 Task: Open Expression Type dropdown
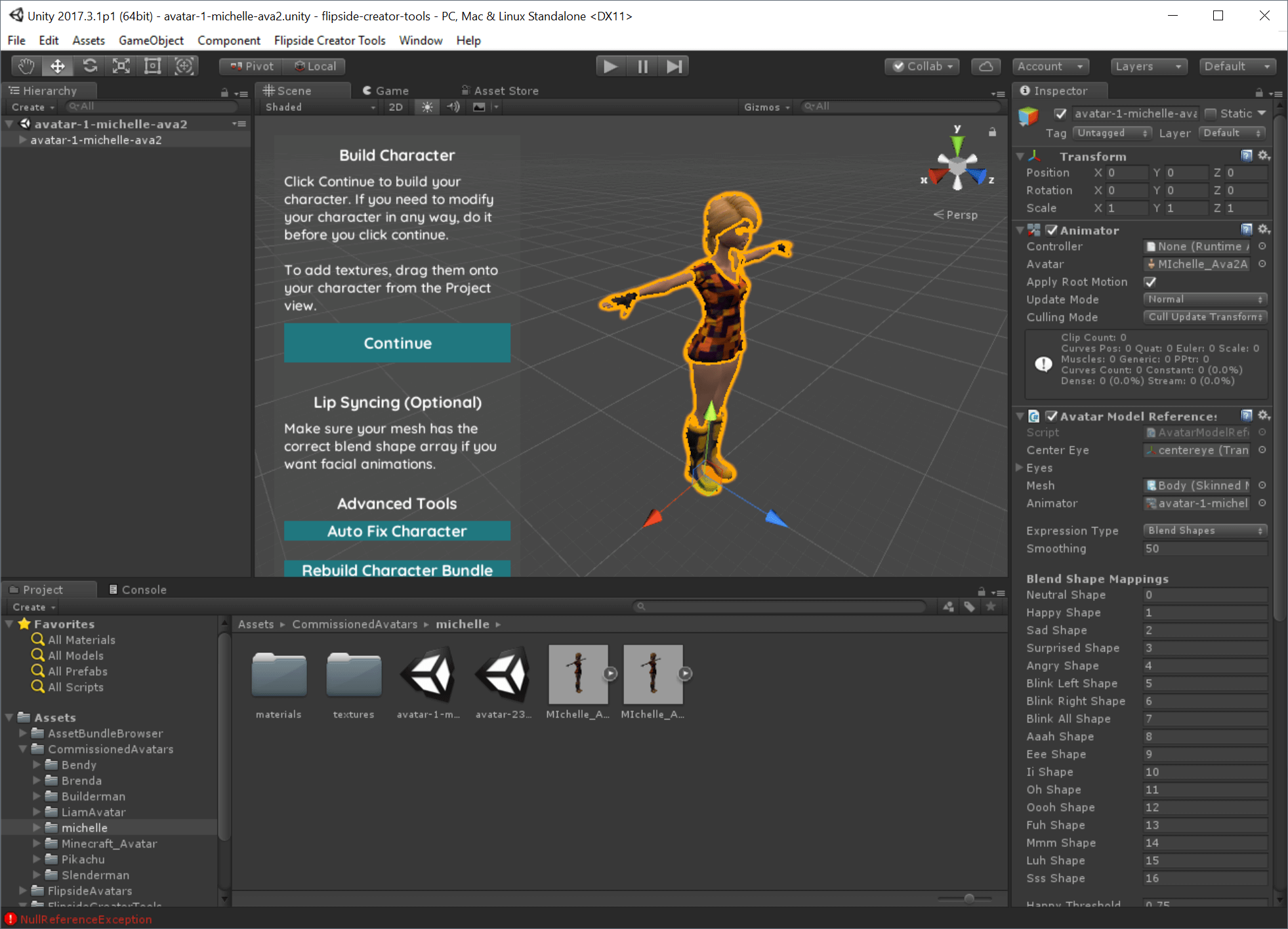coord(1205,530)
